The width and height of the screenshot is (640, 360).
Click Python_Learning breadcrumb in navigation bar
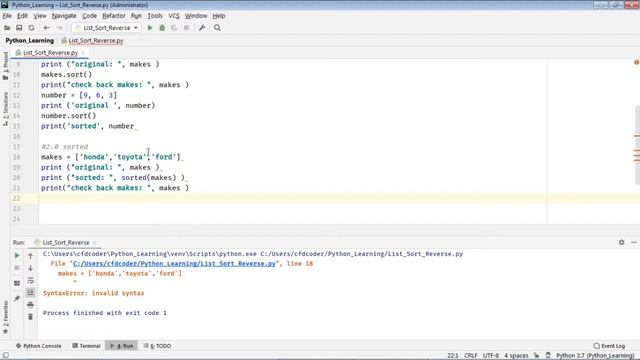[29, 41]
